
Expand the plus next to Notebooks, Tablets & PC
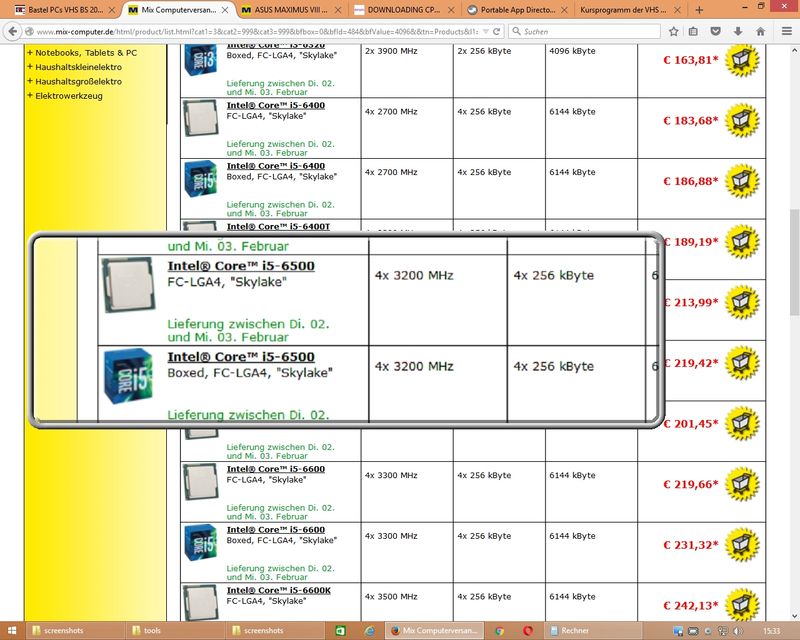click(30, 52)
